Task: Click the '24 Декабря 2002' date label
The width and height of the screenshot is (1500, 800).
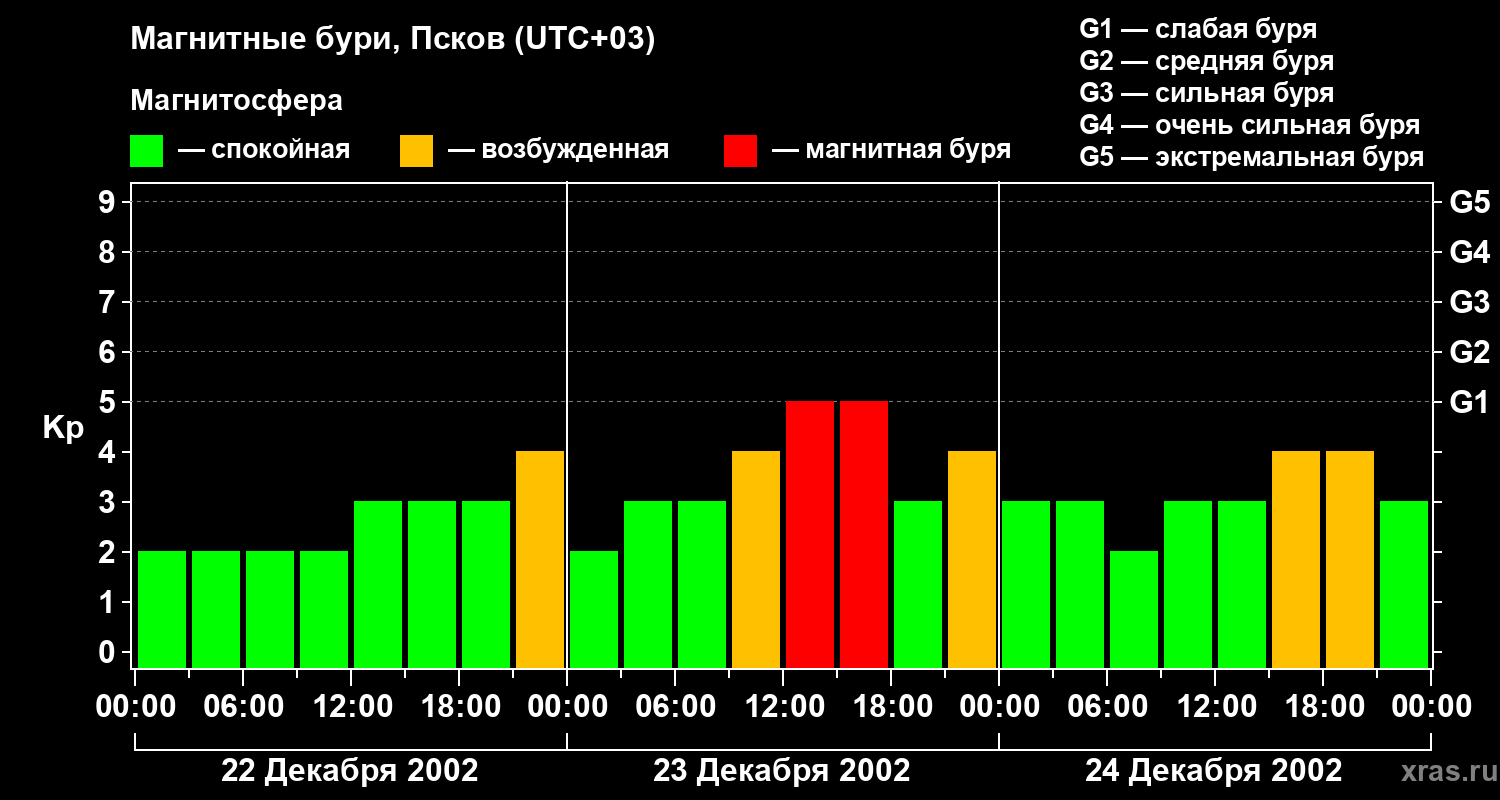Action: coord(1213,771)
